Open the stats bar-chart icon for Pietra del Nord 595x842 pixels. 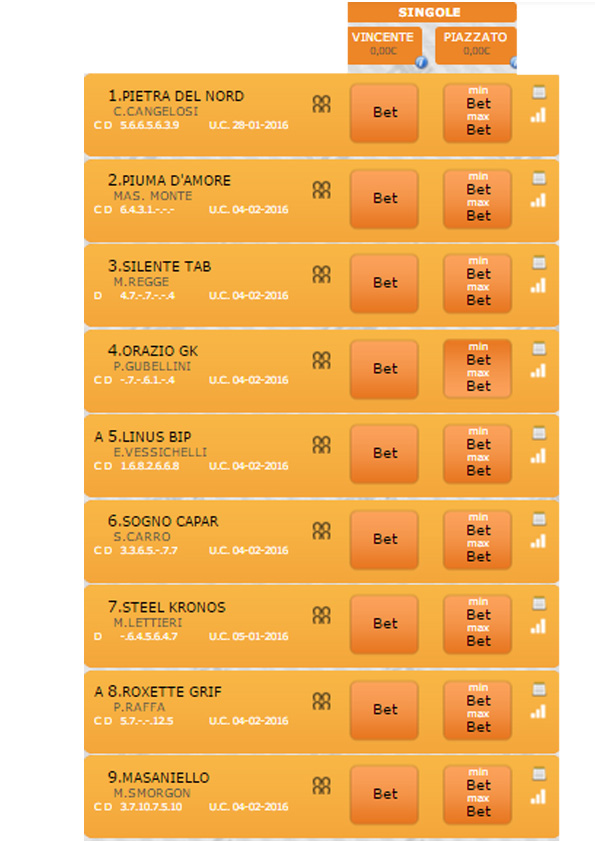[x=538, y=115]
